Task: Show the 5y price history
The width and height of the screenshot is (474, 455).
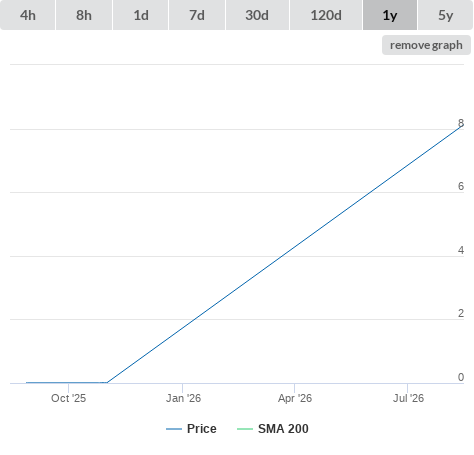Action: [x=446, y=15]
